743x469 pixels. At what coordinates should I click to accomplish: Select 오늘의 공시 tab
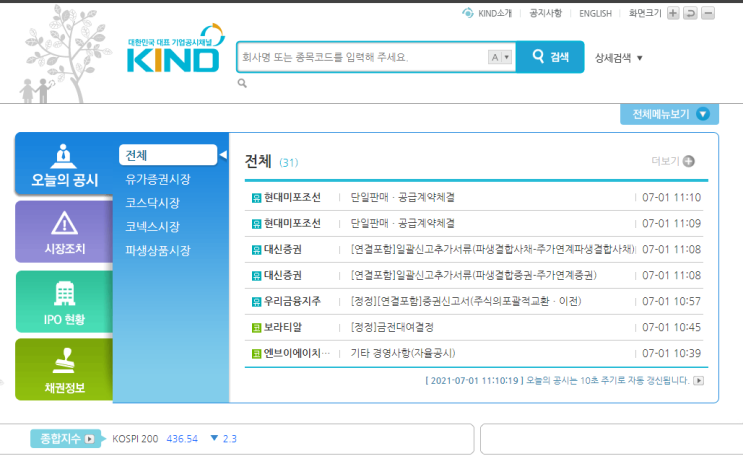point(64,164)
